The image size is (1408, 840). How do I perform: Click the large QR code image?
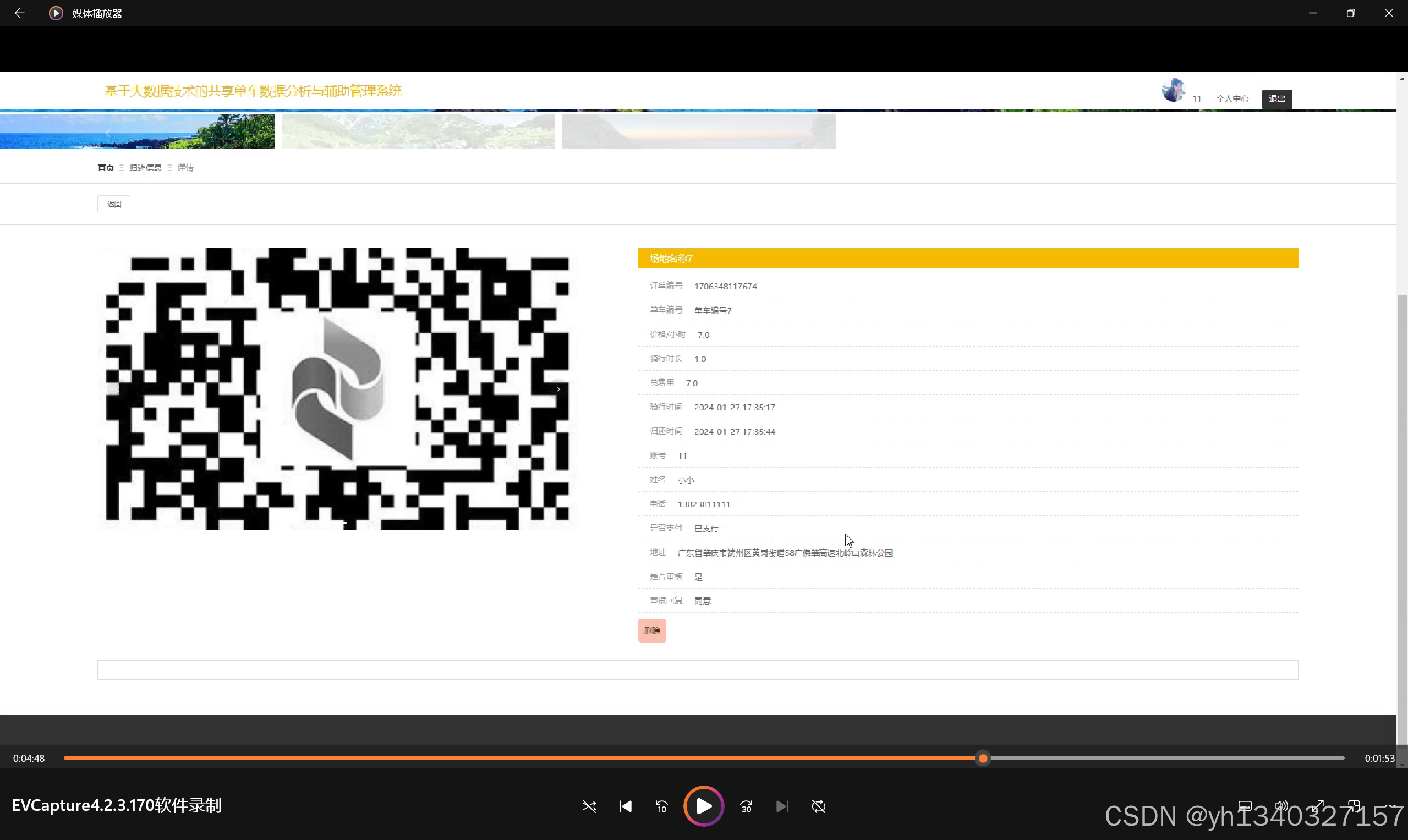coord(337,389)
